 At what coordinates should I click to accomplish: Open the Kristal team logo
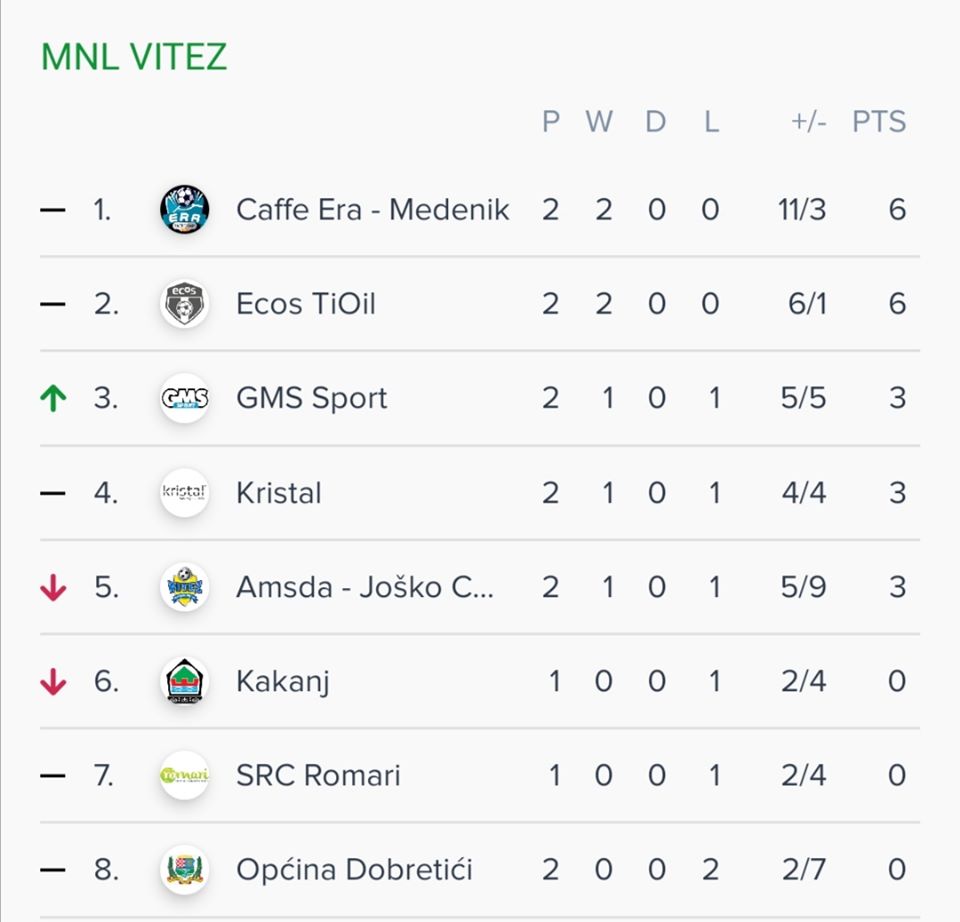pos(184,492)
